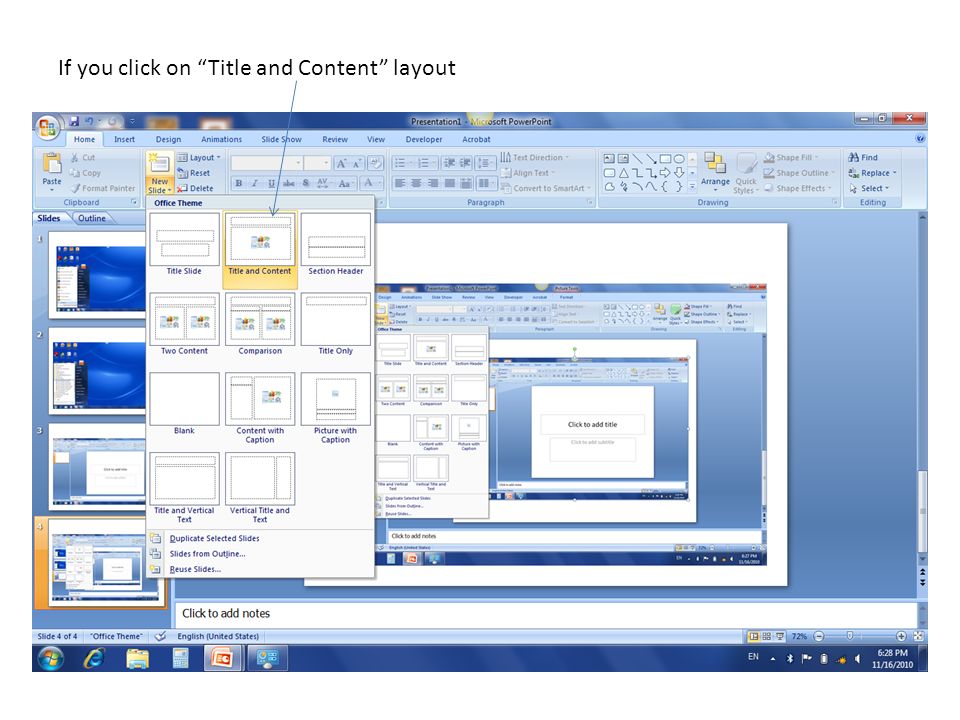Select the Text Box shape in gallery
960x720 pixels.
(609, 159)
